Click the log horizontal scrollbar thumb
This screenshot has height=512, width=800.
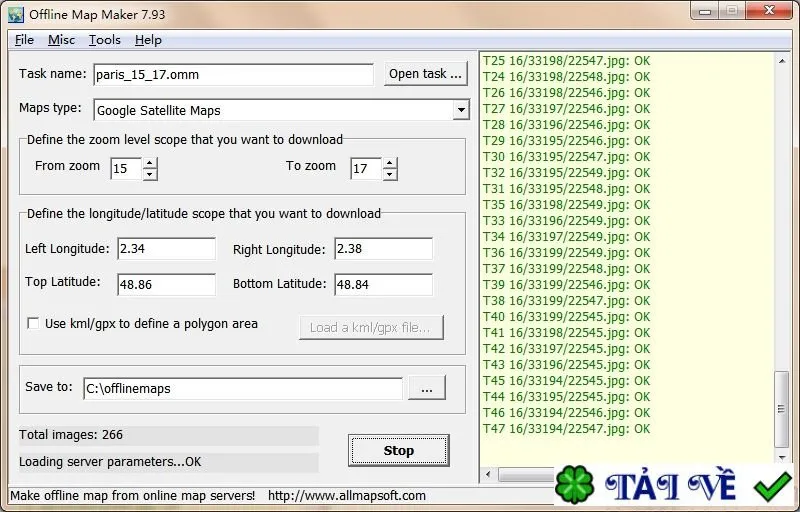(526, 475)
